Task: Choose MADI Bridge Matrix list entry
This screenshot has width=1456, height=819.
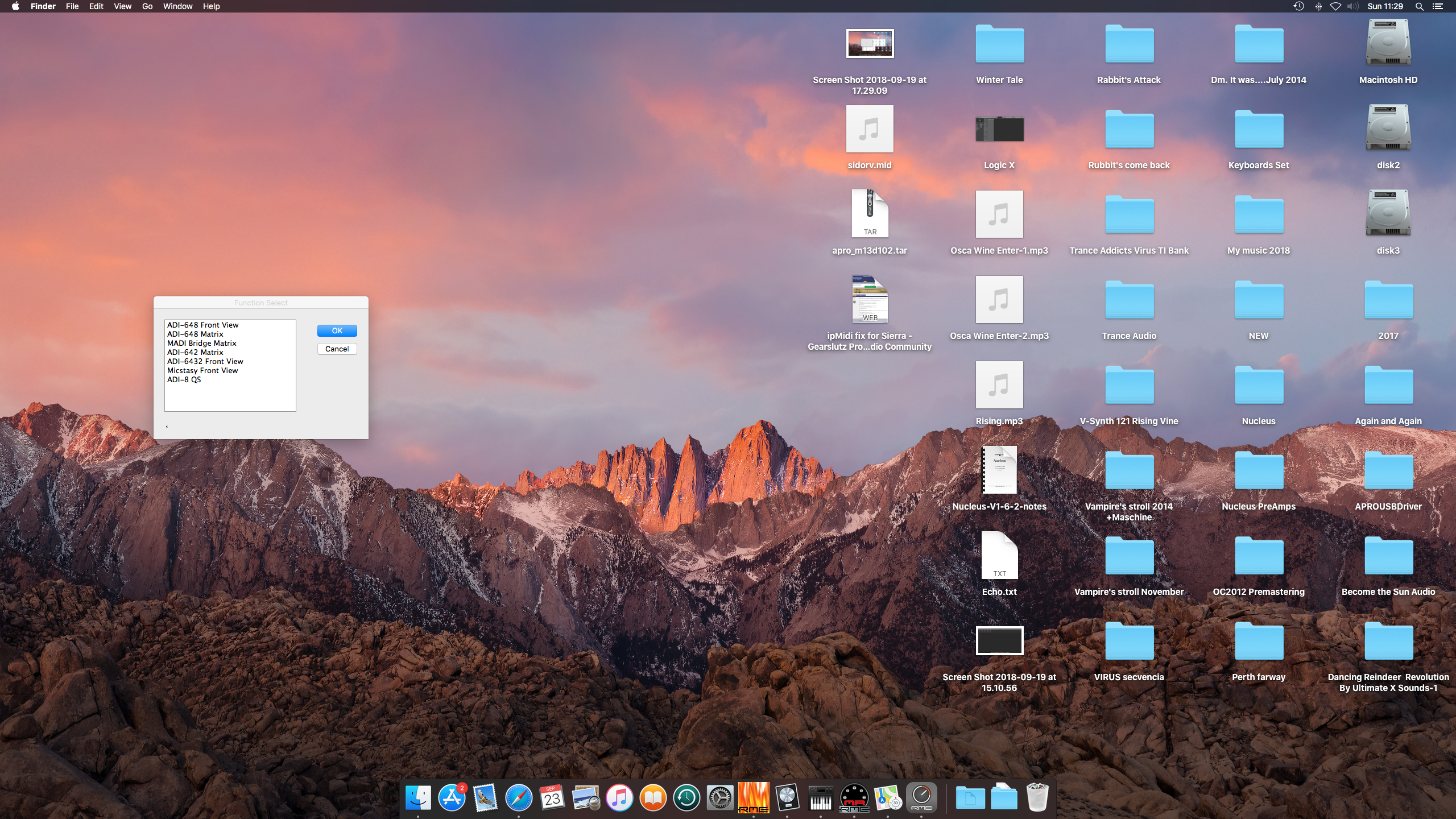Action: coord(202,343)
